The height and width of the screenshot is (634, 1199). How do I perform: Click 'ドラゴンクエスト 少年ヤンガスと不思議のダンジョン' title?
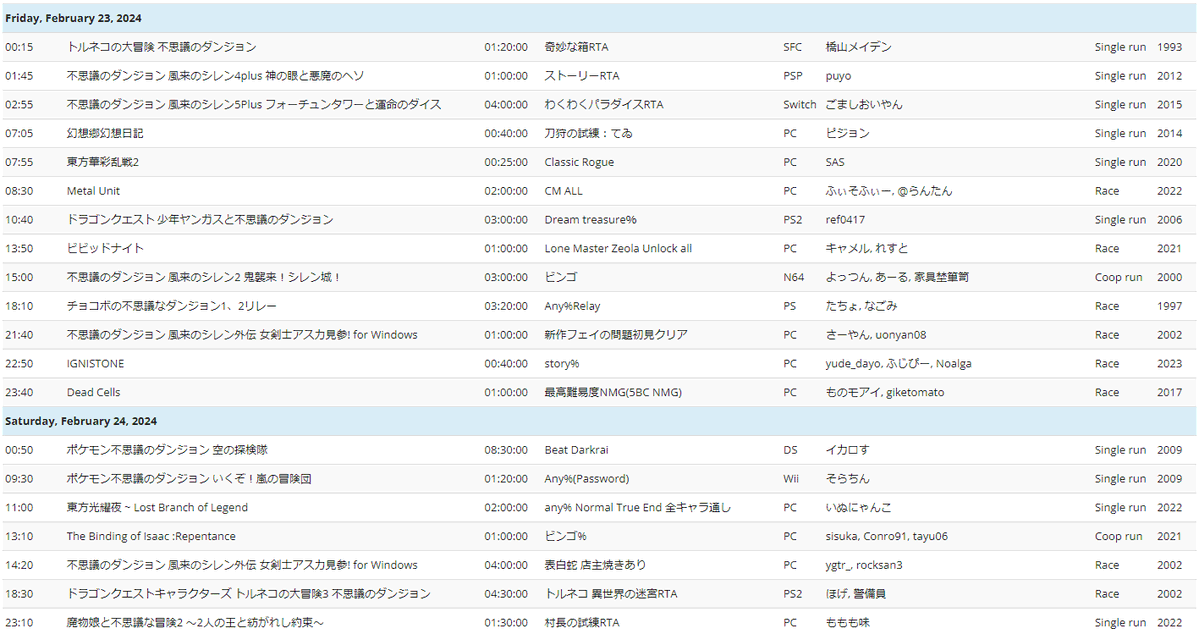[x=200, y=219]
